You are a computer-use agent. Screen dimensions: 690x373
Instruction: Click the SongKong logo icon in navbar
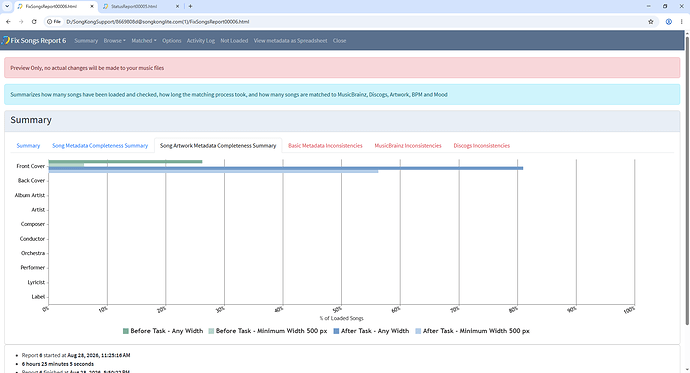[5, 40]
